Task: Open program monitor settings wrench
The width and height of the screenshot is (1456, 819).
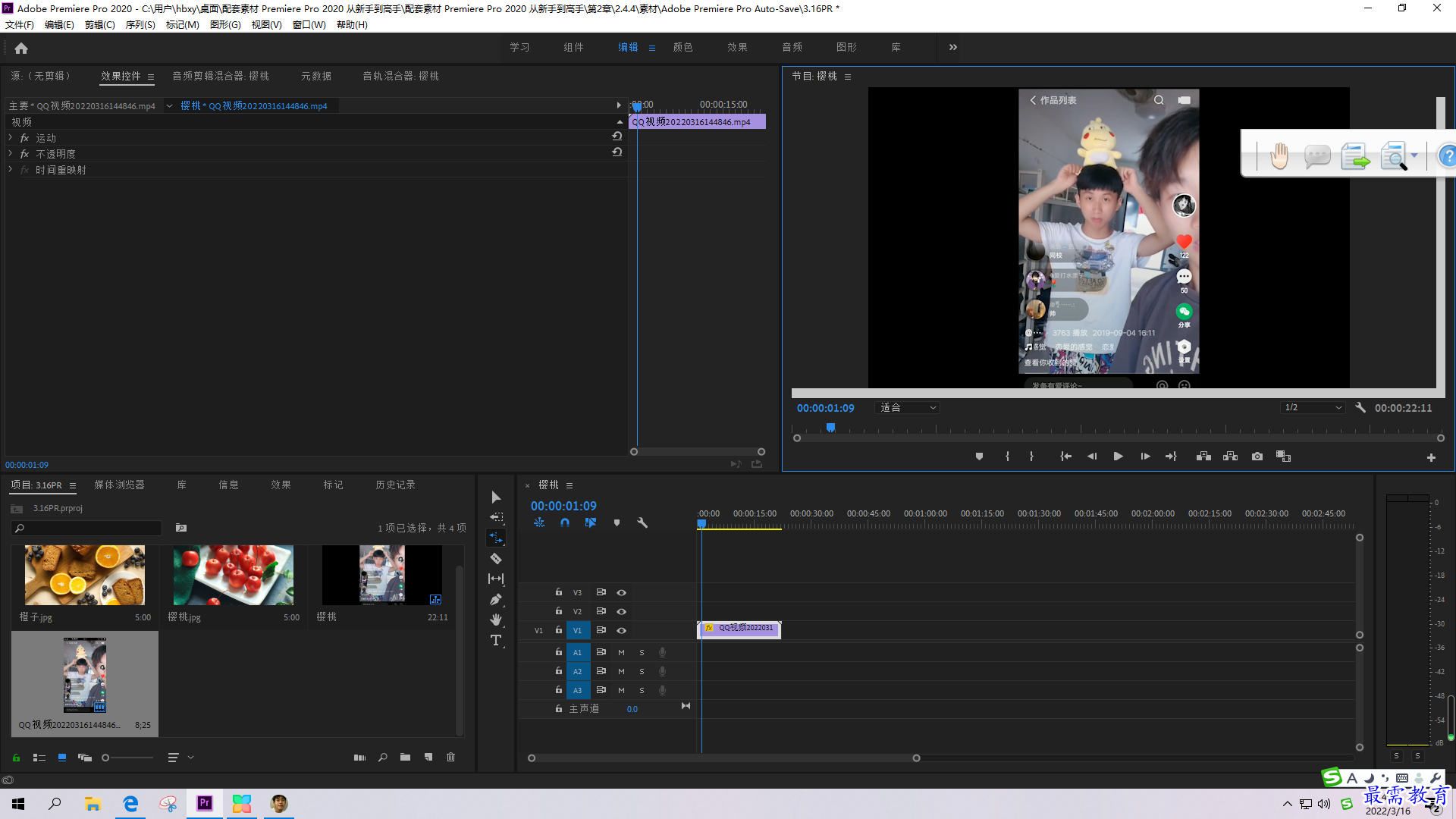Action: [1360, 407]
